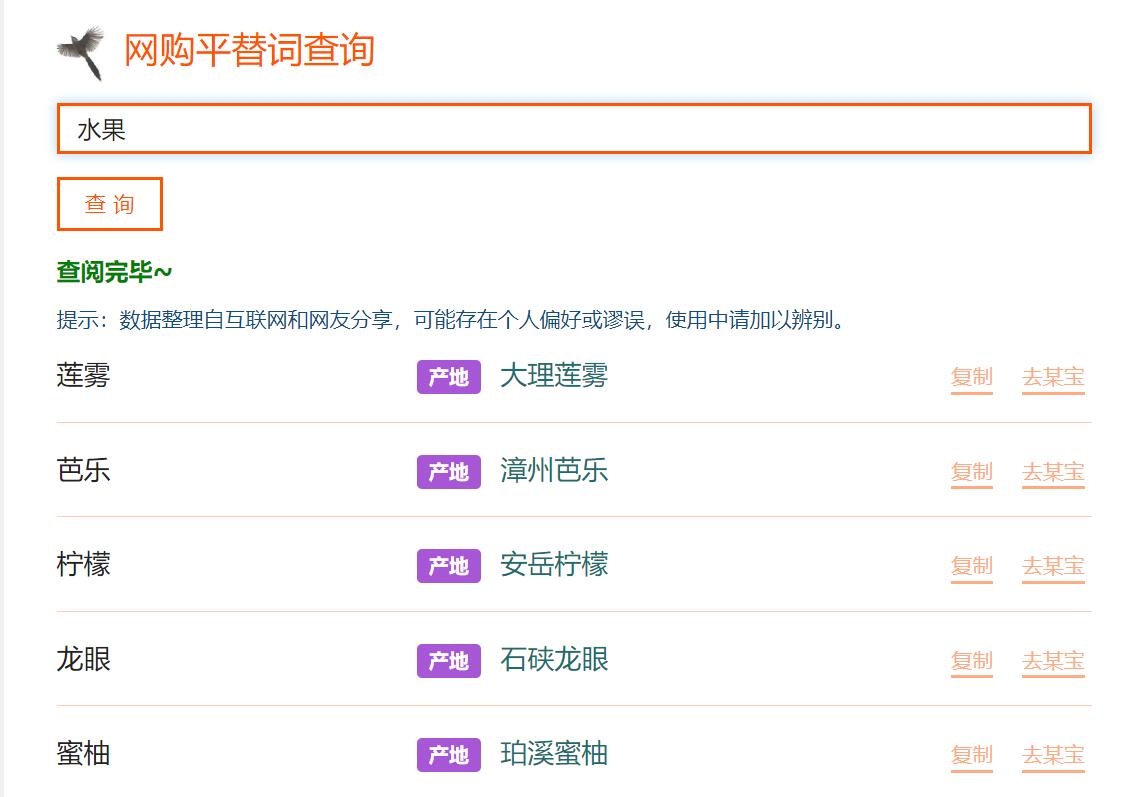Click the 产地 tag beside 漳州芭乐
Viewport: 1126px width, 797px height.
(x=448, y=471)
